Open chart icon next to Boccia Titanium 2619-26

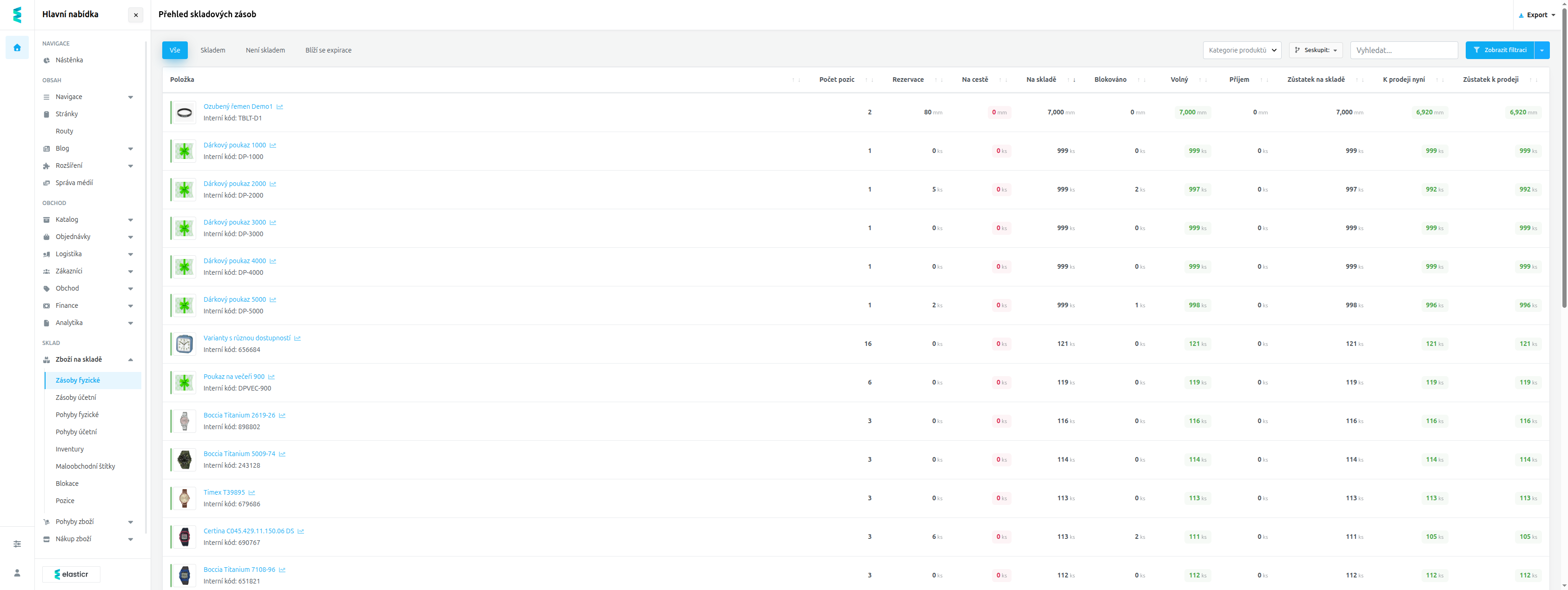[x=283, y=415]
